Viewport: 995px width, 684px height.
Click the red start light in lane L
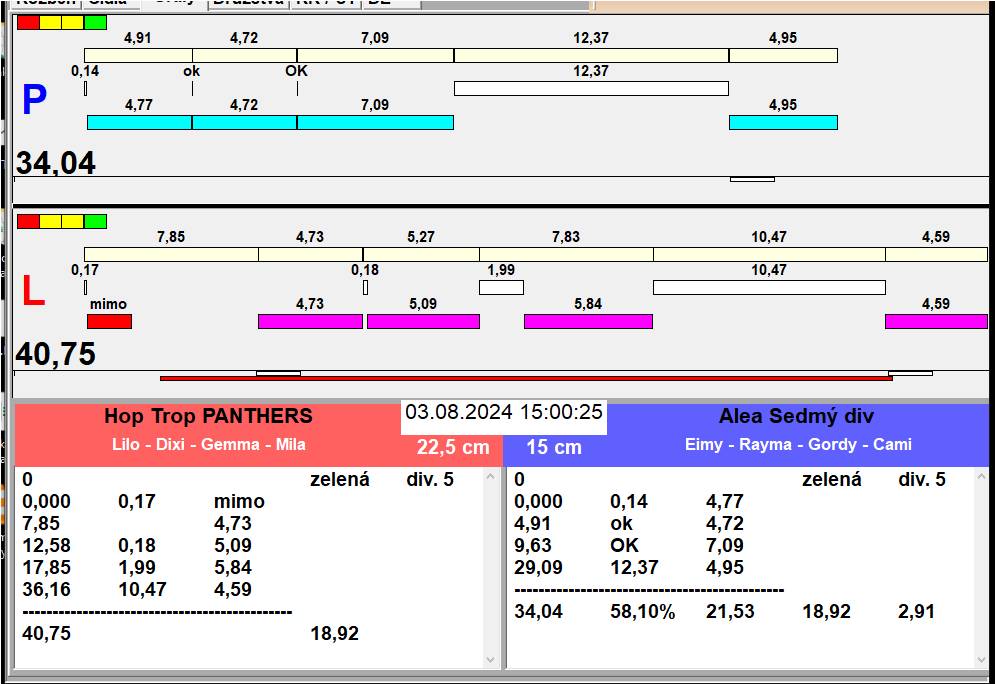pos(28,221)
